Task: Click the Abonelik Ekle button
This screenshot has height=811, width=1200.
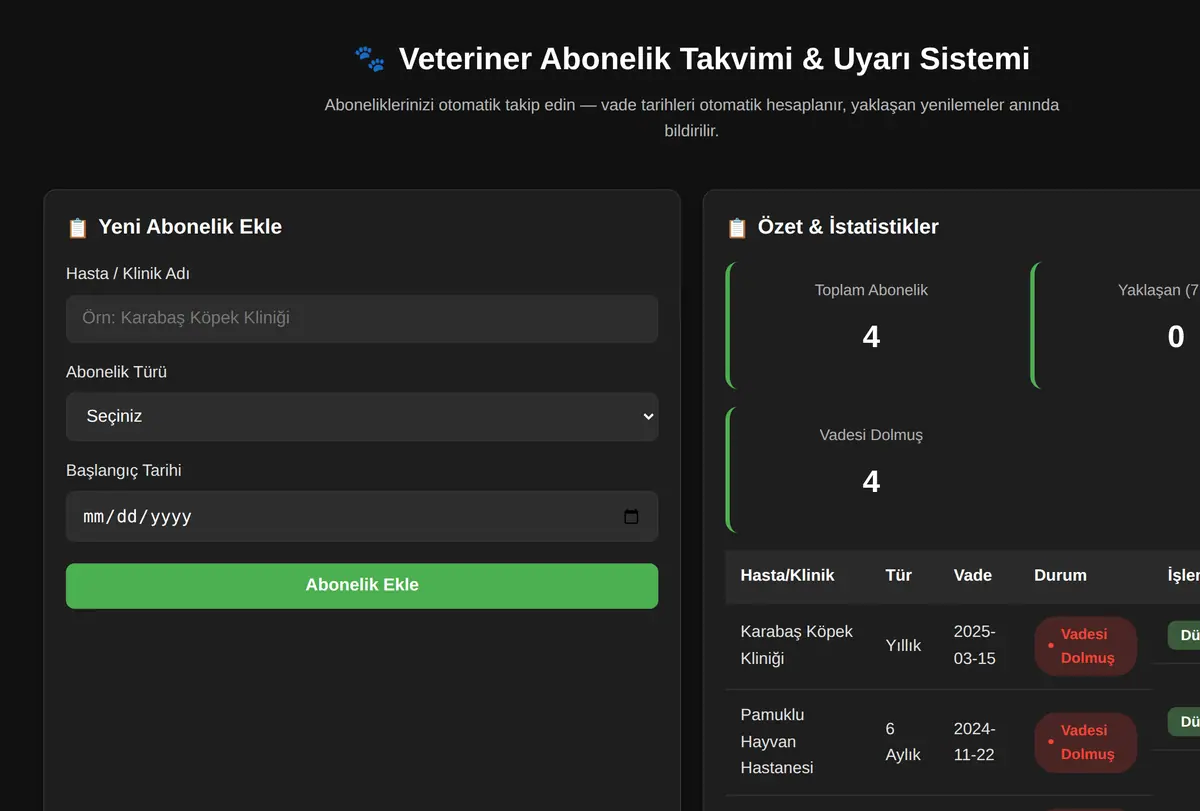Action: tap(362, 586)
